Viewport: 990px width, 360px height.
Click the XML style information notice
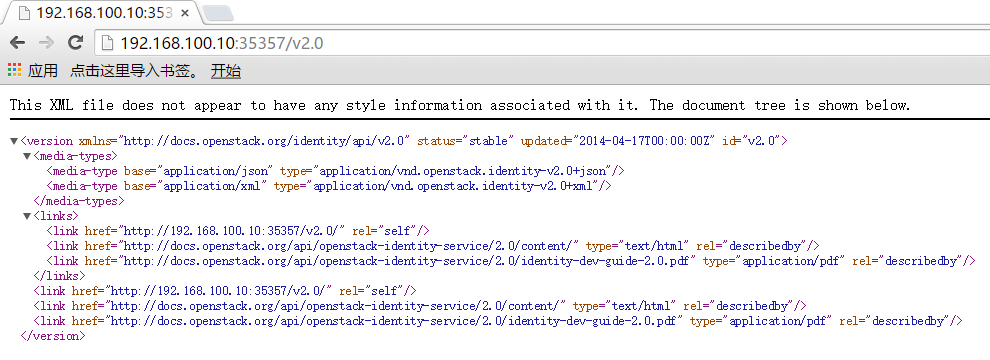click(460, 105)
